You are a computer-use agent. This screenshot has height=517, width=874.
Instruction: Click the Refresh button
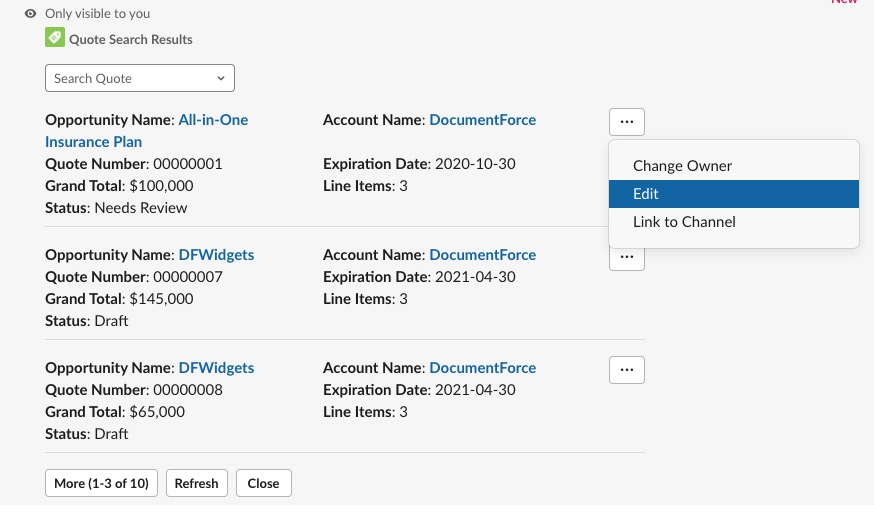coord(197,483)
